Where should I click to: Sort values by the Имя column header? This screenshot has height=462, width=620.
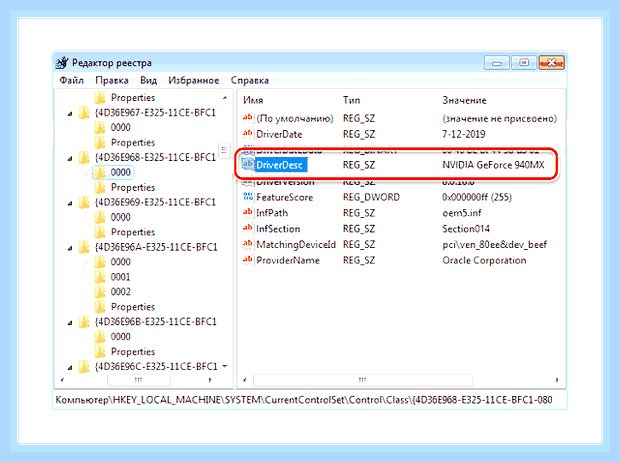pos(253,100)
